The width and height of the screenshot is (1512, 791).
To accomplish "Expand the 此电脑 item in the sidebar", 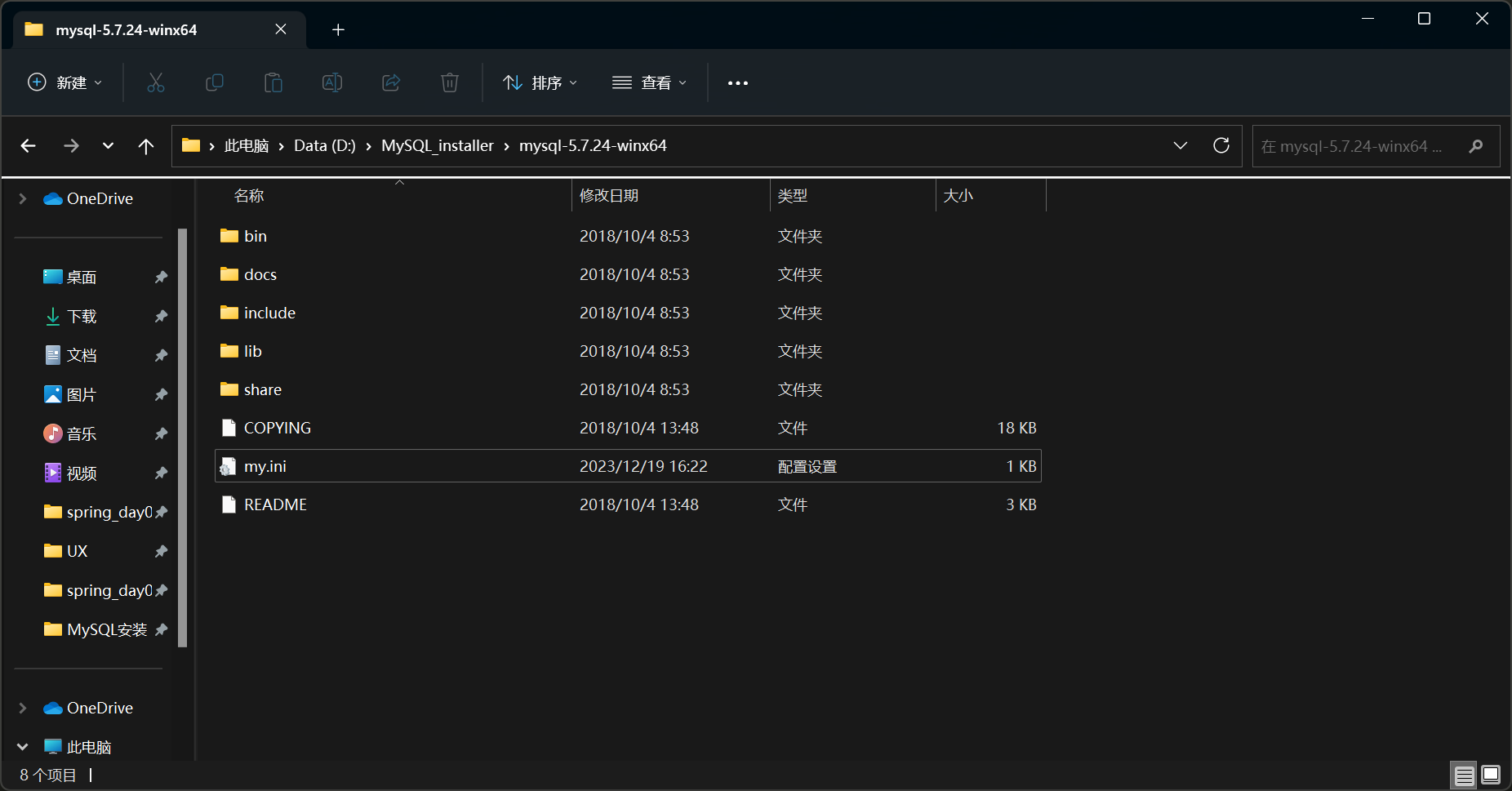I will (21, 745).
